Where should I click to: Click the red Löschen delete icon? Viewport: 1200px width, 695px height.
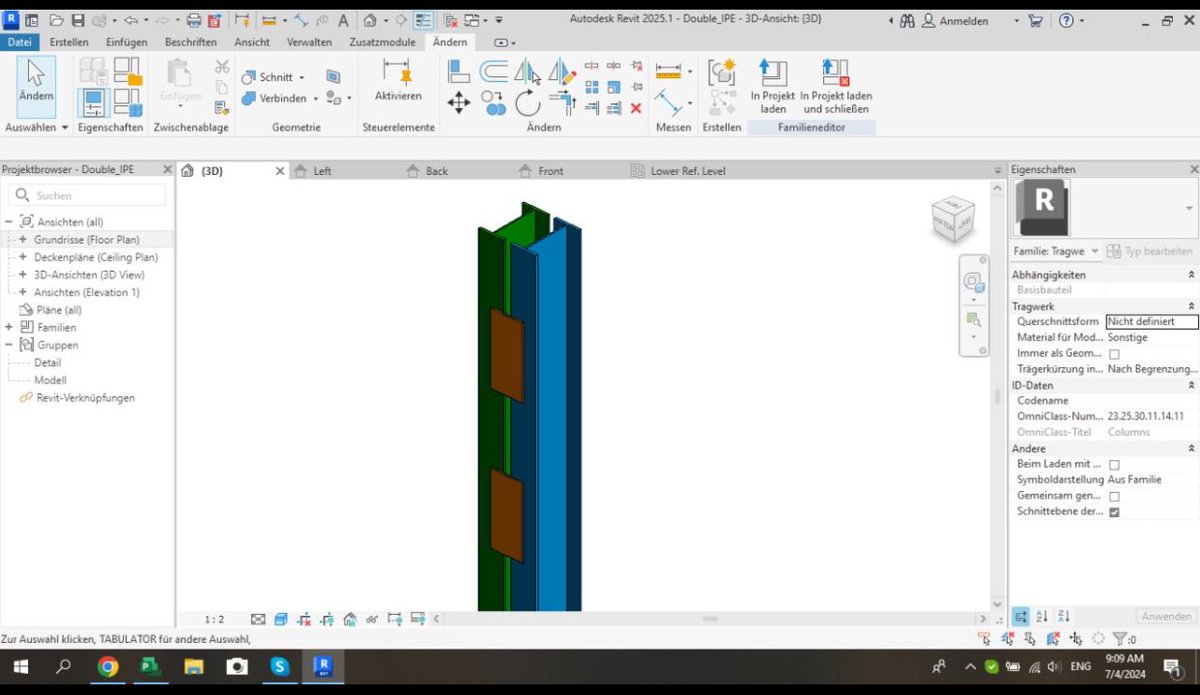(635, 108)
